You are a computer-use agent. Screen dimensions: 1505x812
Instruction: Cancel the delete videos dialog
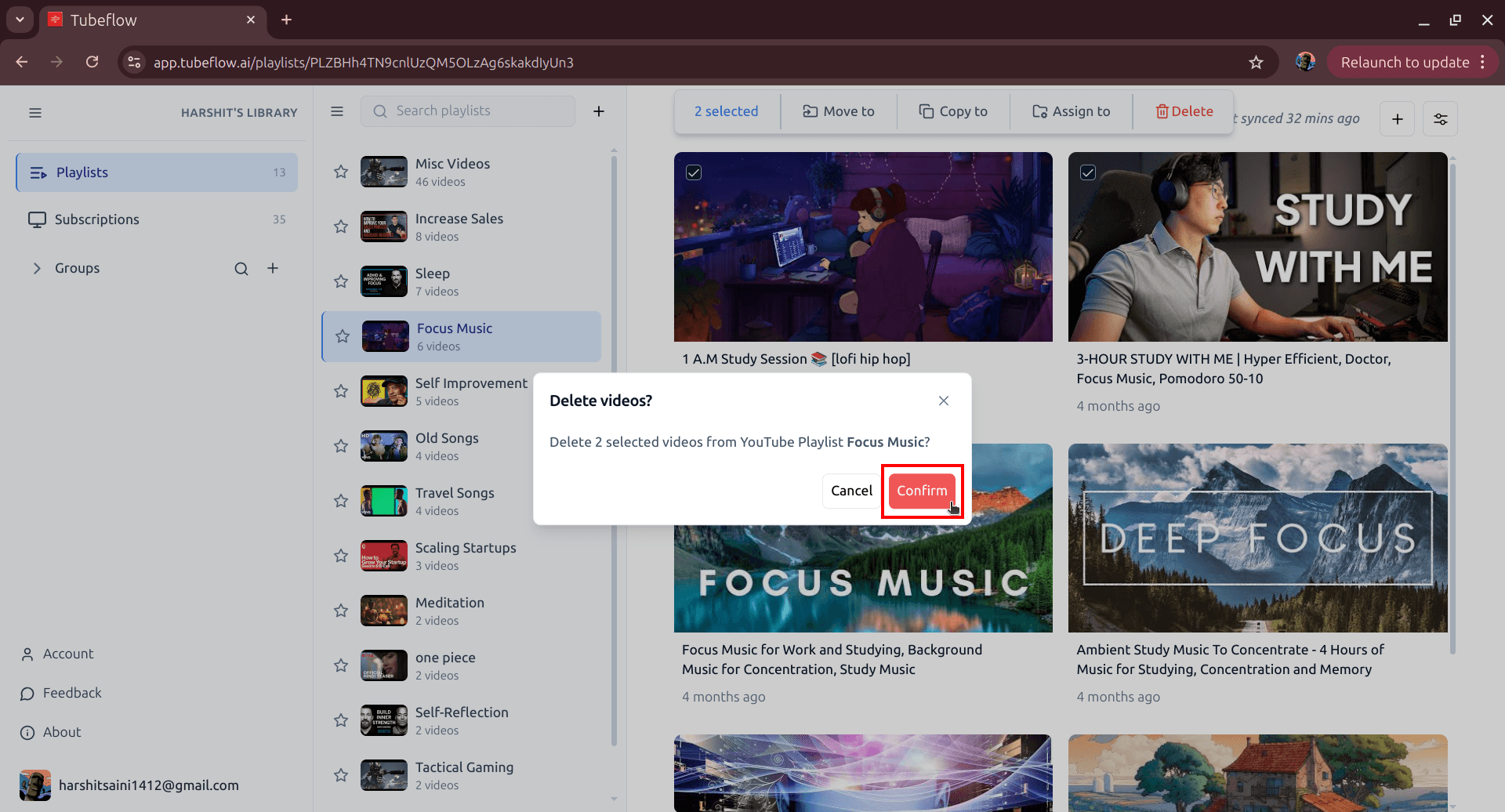point(850,490)
